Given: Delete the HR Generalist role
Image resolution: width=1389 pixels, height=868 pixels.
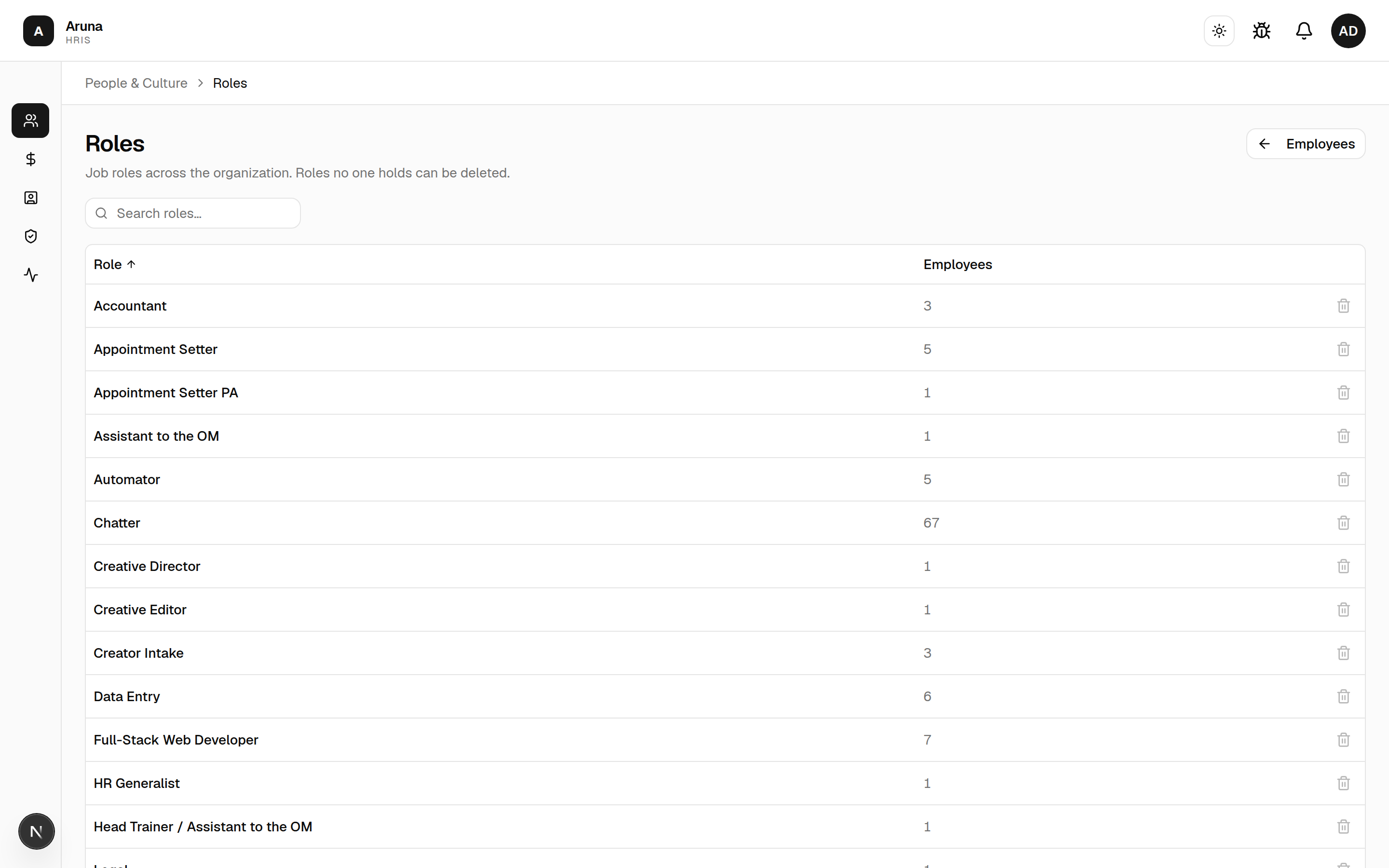Looking at the screenshot, I should coord(1343,783).
